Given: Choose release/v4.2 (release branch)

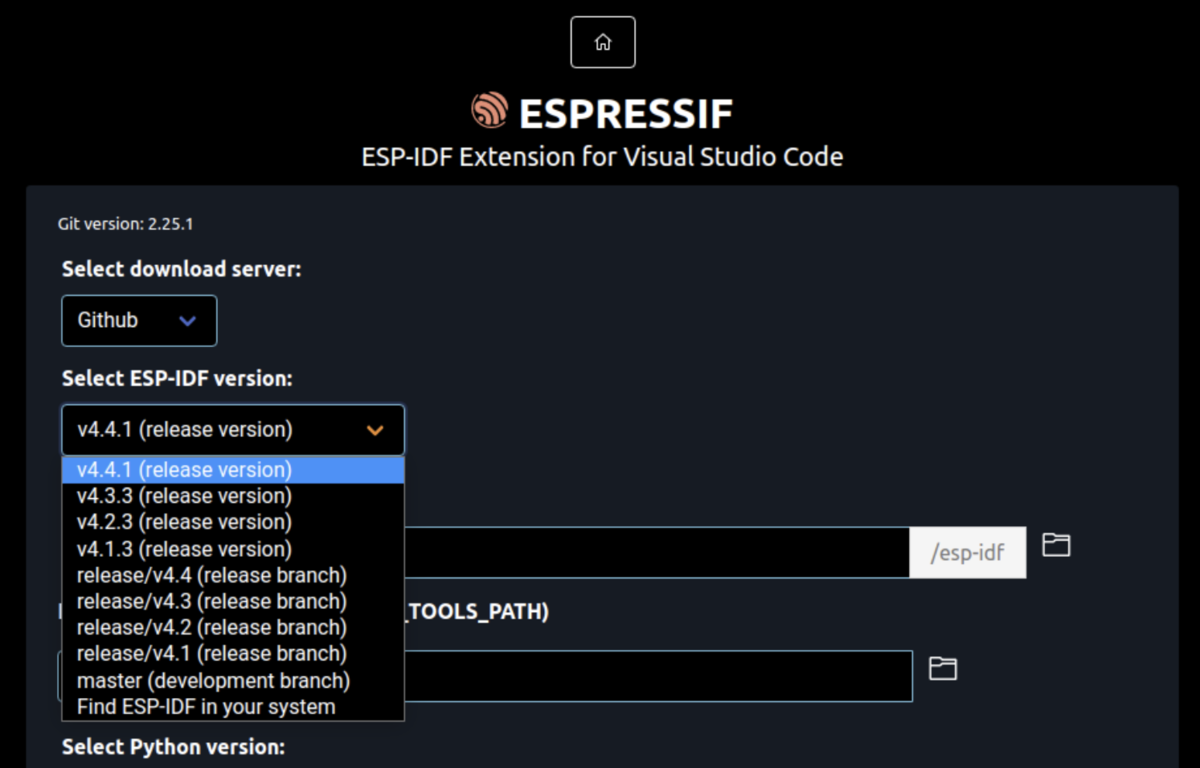Looking at the screenshot, I should [x=233, y=627].
